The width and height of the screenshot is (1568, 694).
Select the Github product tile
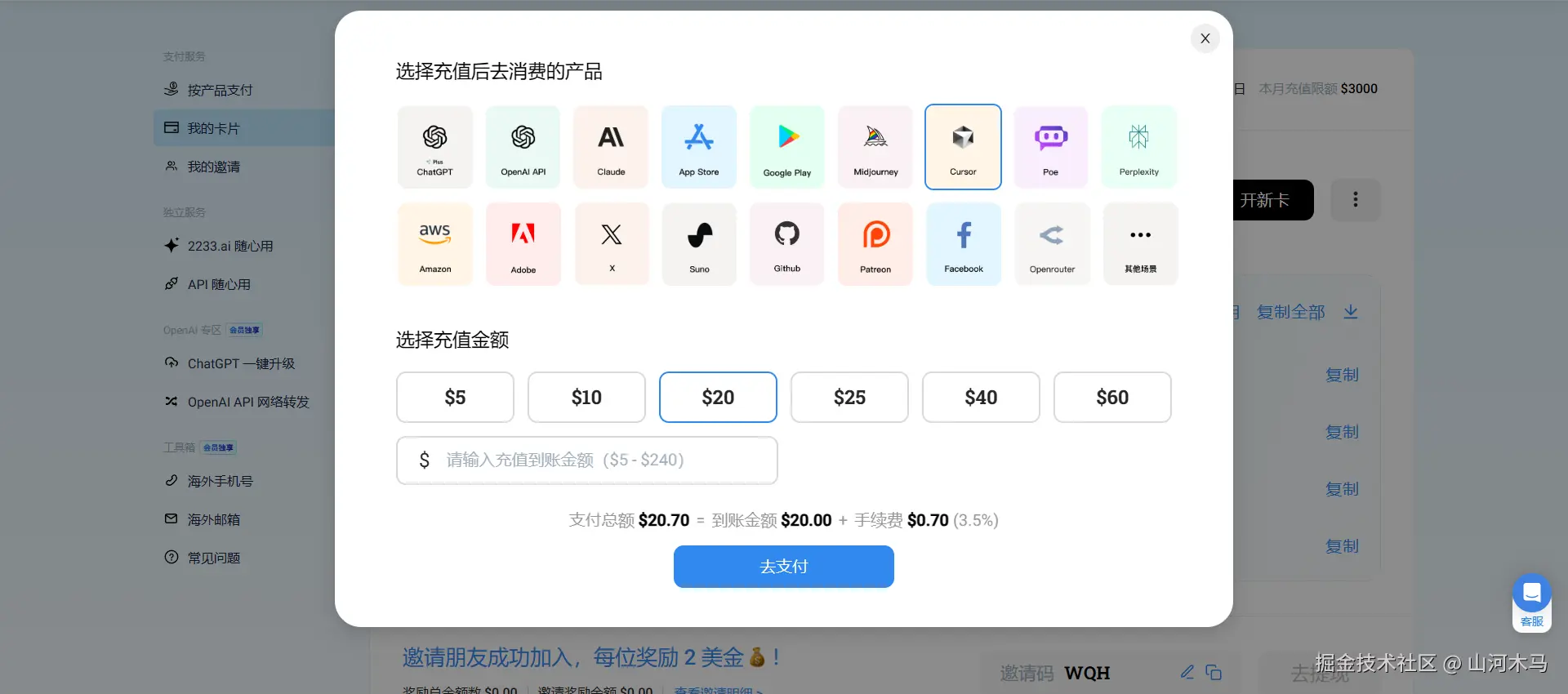tap(787, 244)
